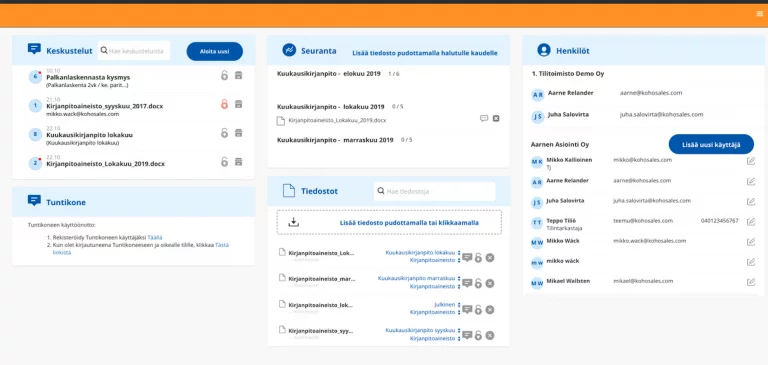Click the AR avatar under Tilitoimisto Demo Oy

click(538, 95)
